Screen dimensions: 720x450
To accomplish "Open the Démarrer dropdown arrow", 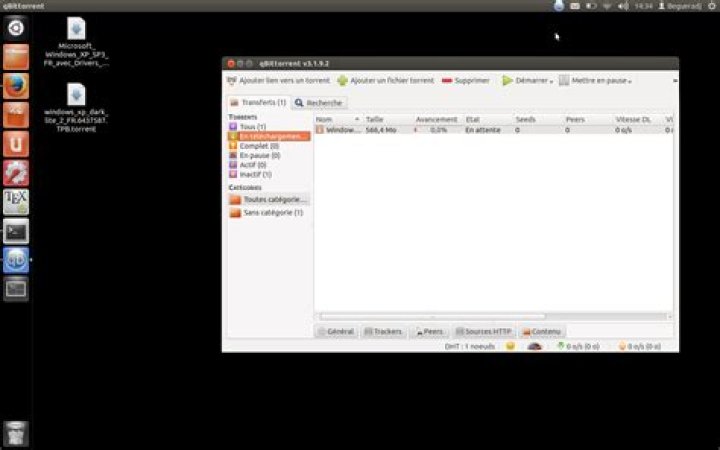I will pyautogui.click(x=551, y=82).
